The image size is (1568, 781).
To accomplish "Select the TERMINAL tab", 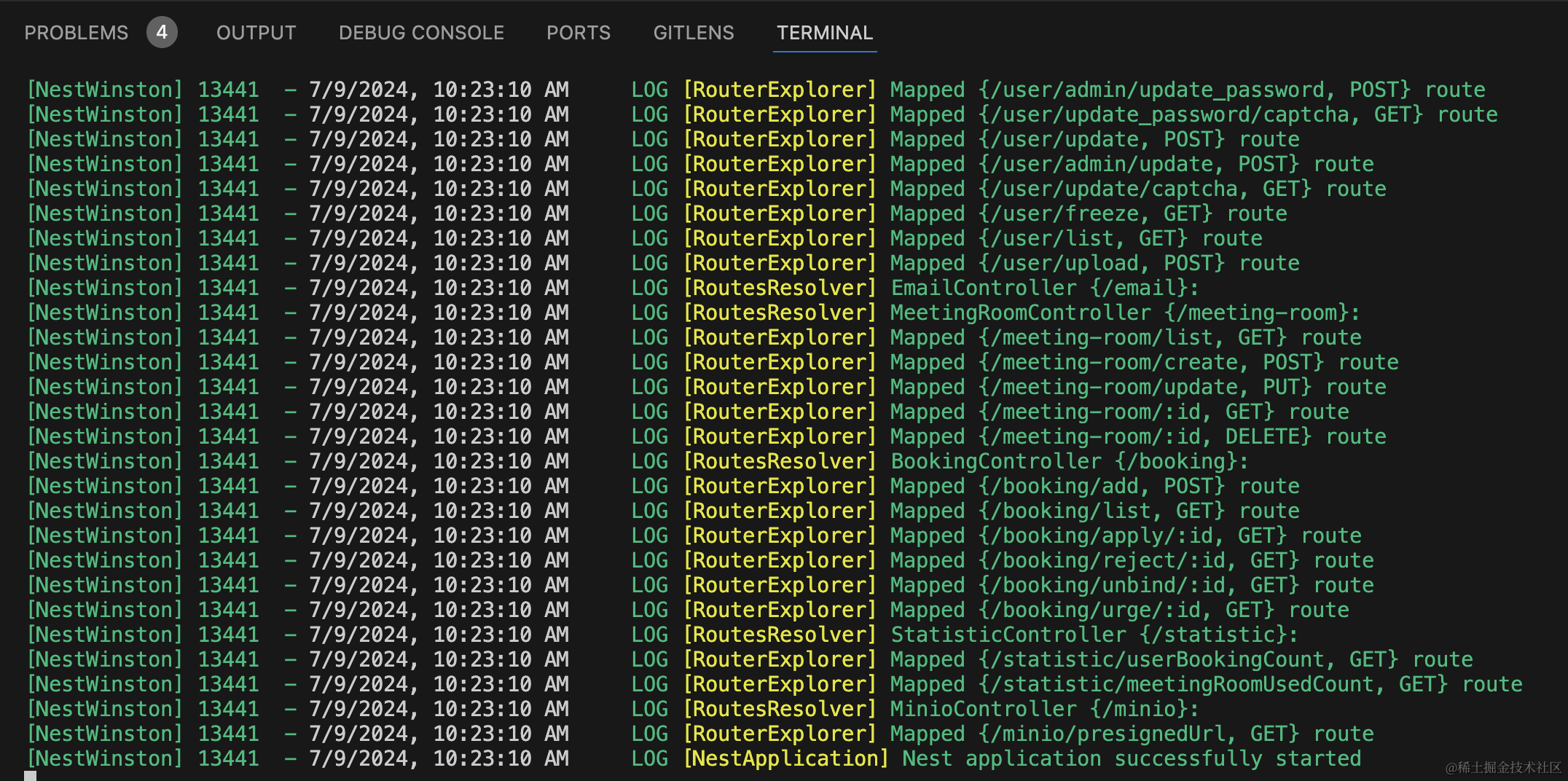I will (824, 33).
